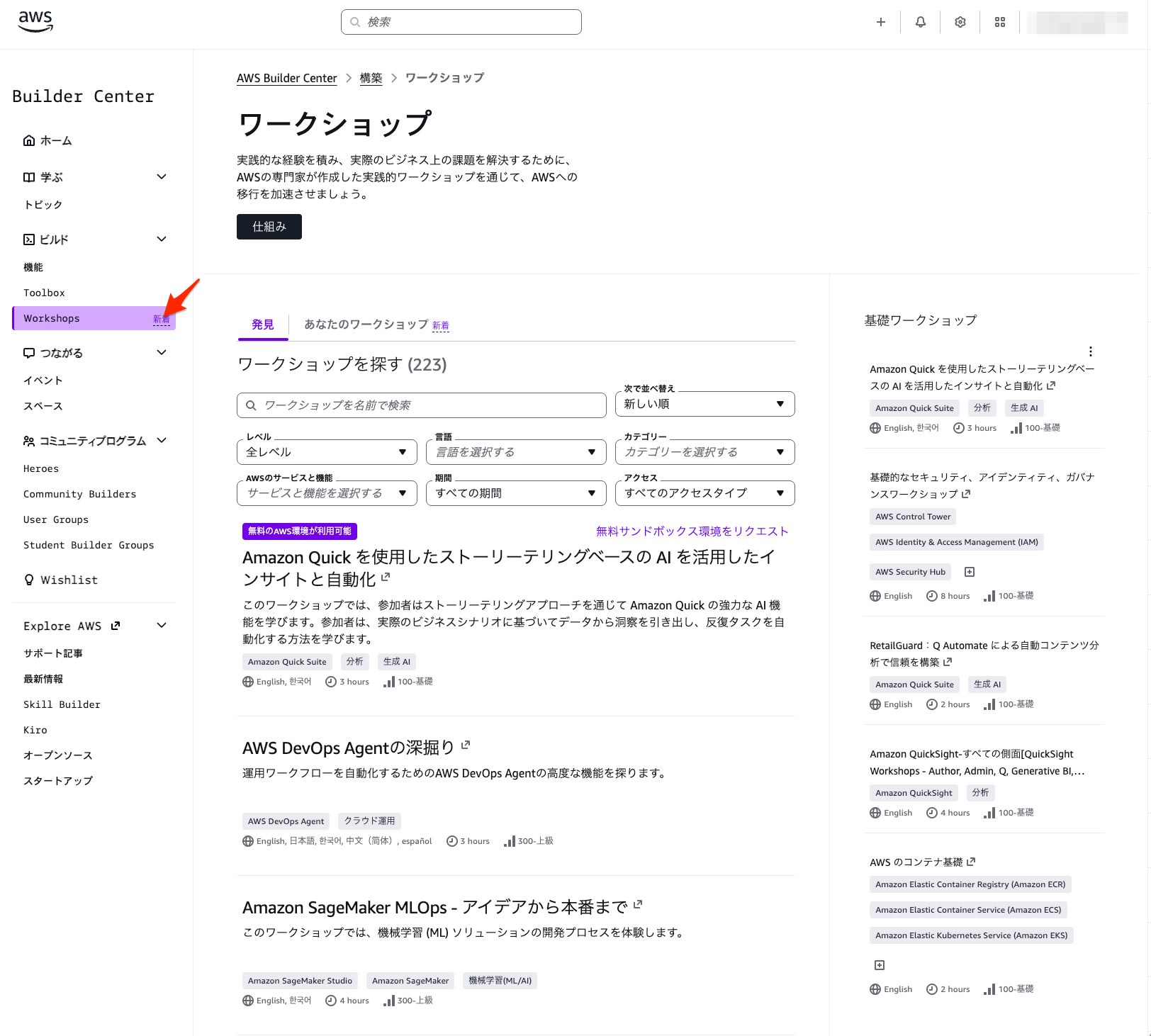Open RetailGuard workshop in side panel
The width and height of the screenshot is (1151, 1036).
984,653
